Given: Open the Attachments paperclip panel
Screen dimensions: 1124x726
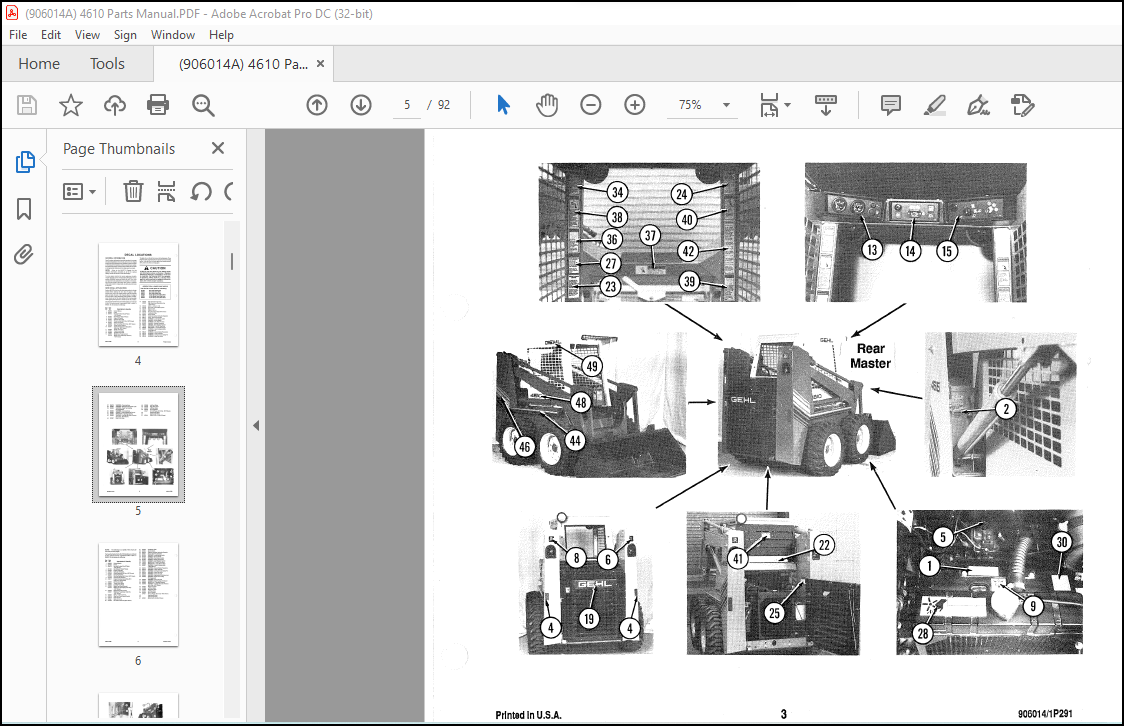Looking at the screenshot, I should [24, 254].
